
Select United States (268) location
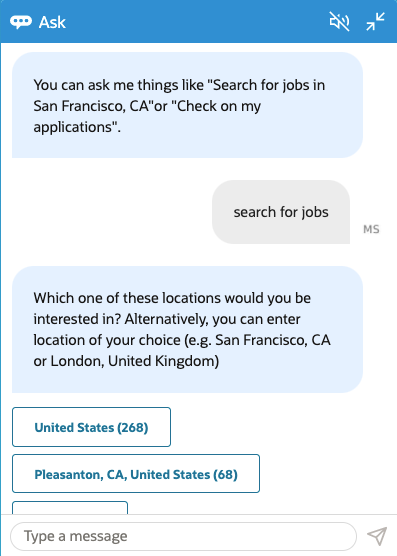click(91, 427)
